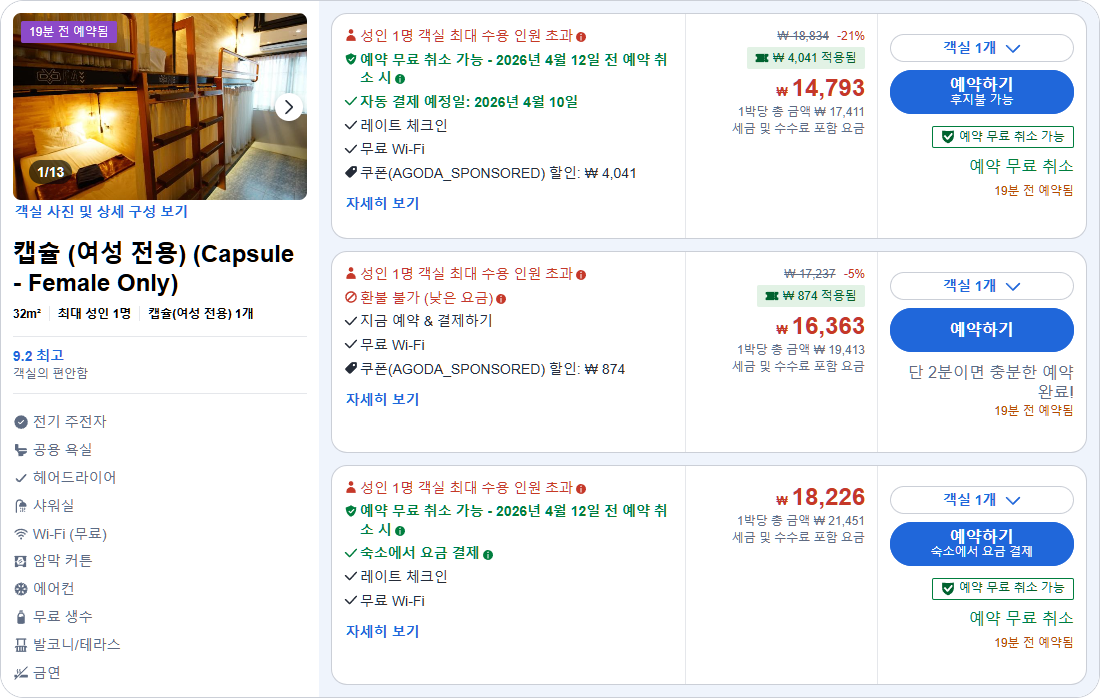Viewport: 1100px width, 698px height.
Task: Click info icon next to non-refundable label
Action: click(x=501, y=299)
